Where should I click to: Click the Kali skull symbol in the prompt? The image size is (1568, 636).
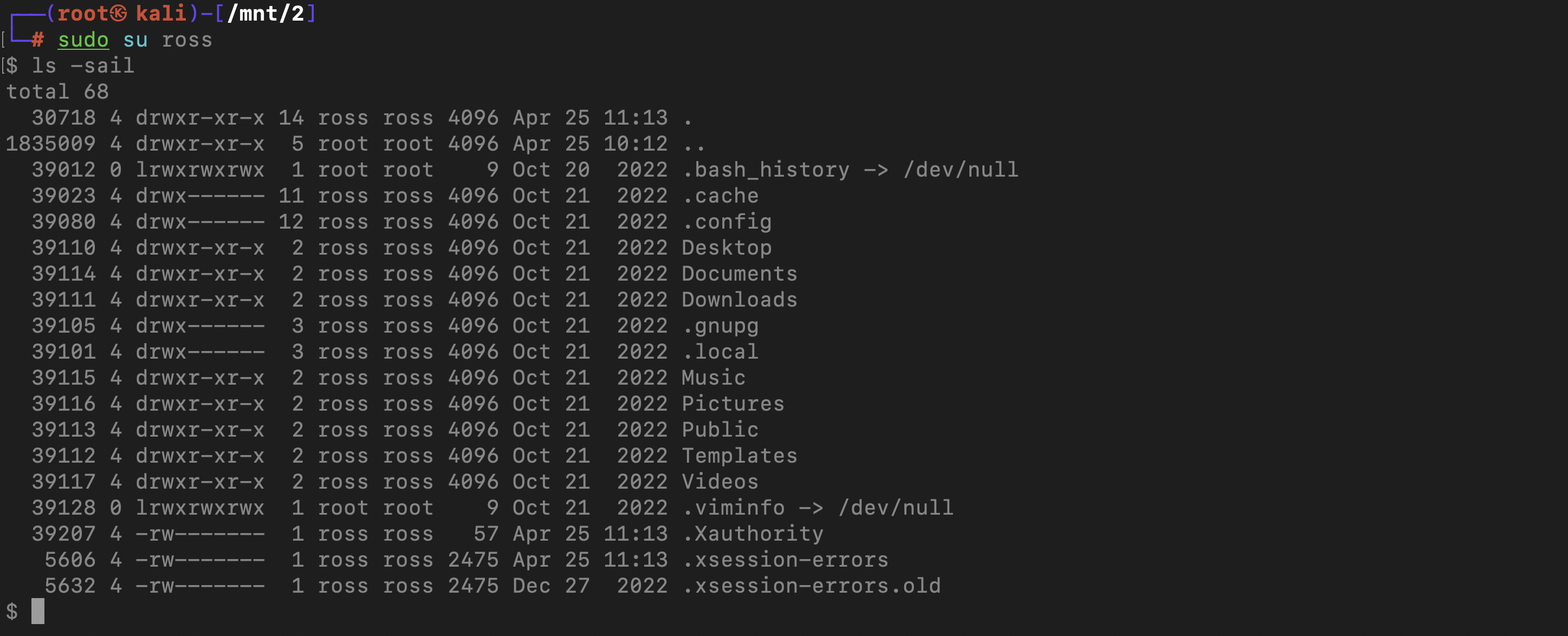tap(119, 14)
